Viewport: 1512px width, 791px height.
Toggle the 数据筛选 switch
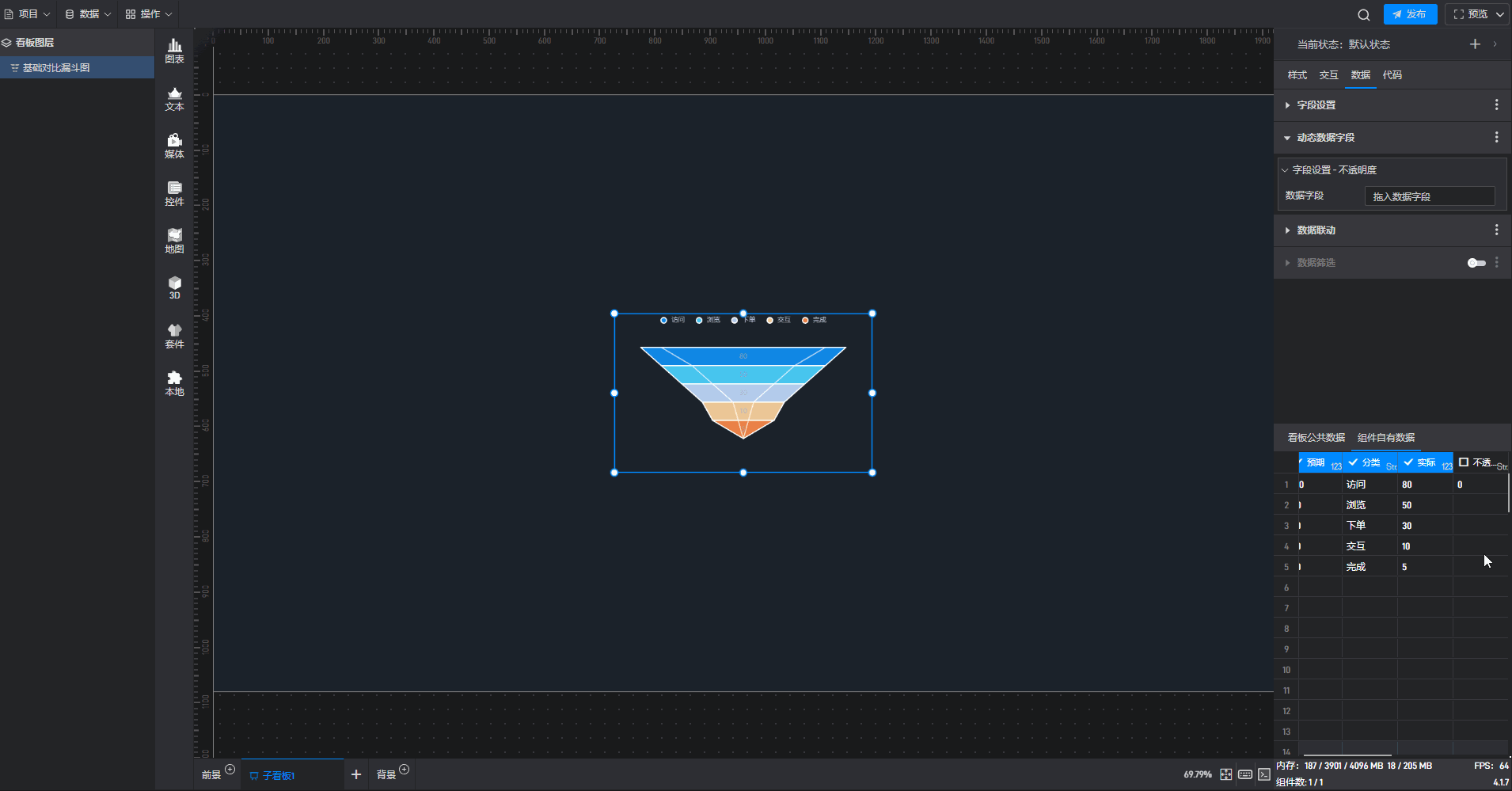(1476, 263)
